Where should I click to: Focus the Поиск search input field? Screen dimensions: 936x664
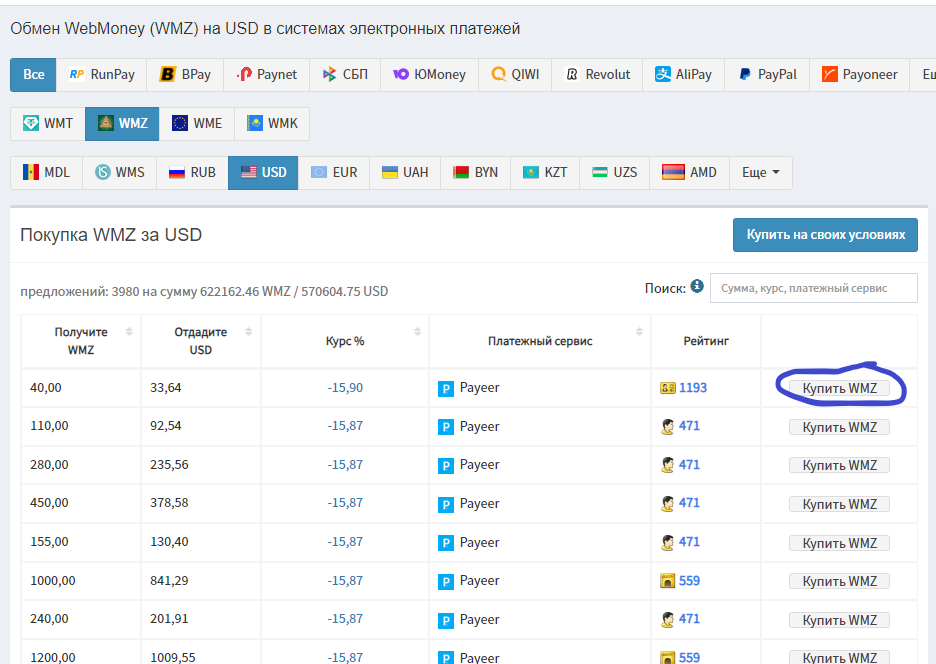pyautogui.click(x=814, y=288)
